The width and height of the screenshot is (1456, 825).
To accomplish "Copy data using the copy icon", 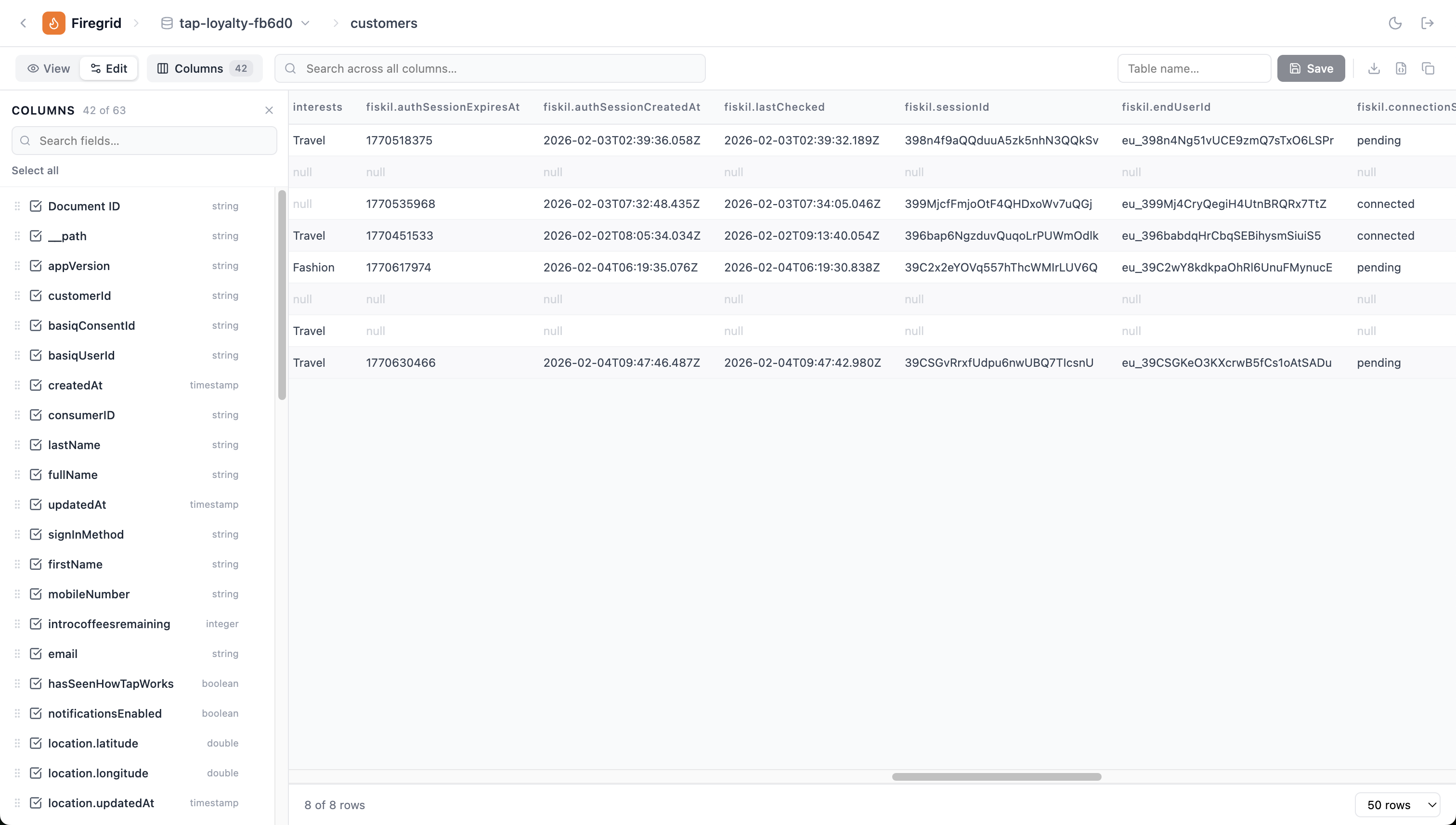I will click(1428, 68).
